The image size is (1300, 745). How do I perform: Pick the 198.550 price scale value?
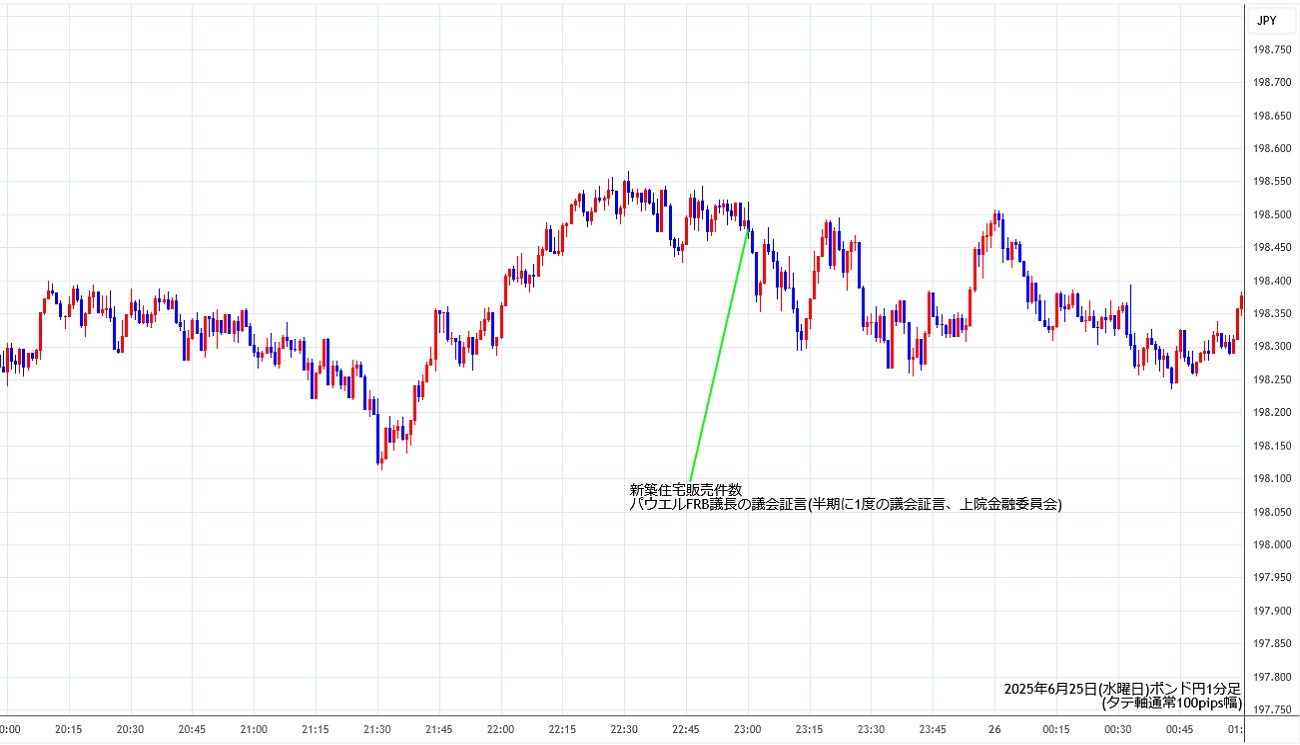[x=1272, y=182]
